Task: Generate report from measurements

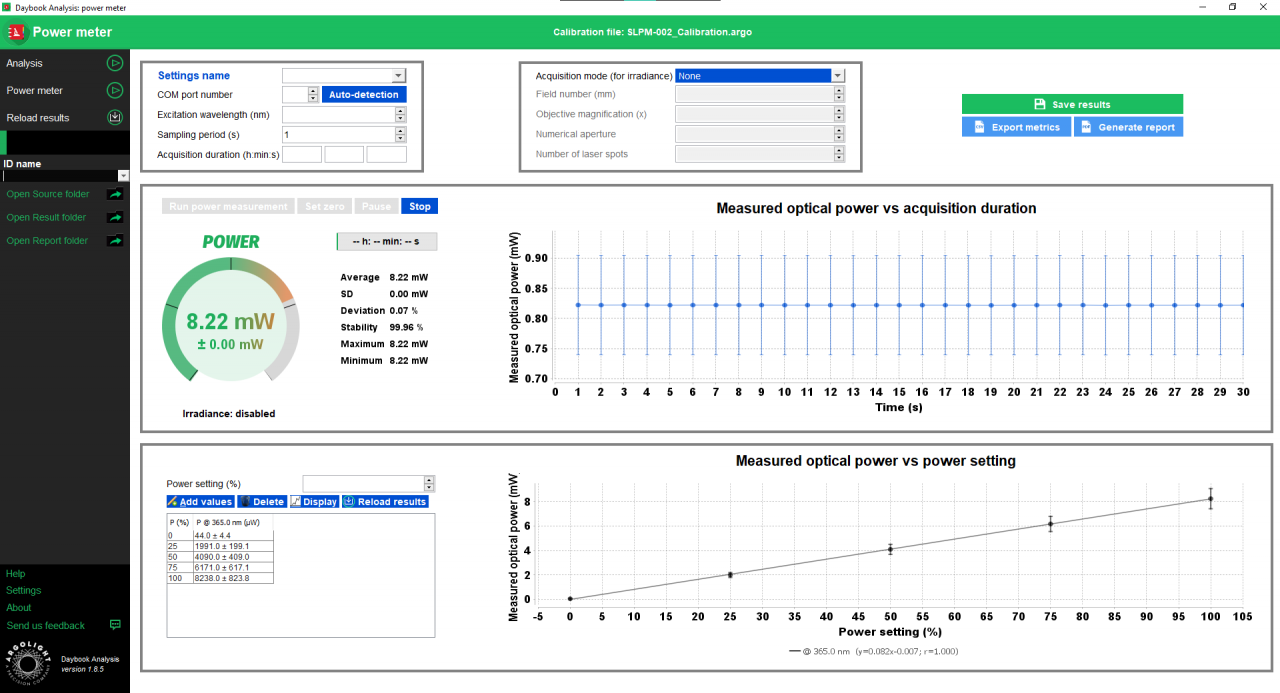Action: tap(1128, 127)
